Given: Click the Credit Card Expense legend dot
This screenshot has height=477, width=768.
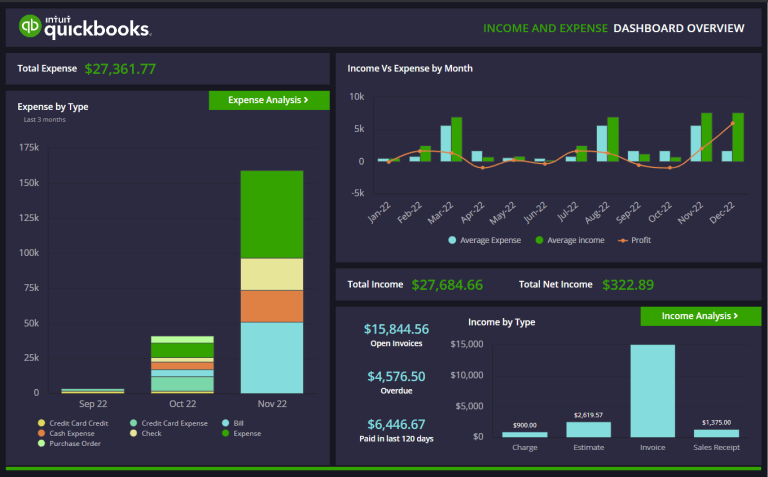Looking at the screenshot, I should (x=133, y=423).
